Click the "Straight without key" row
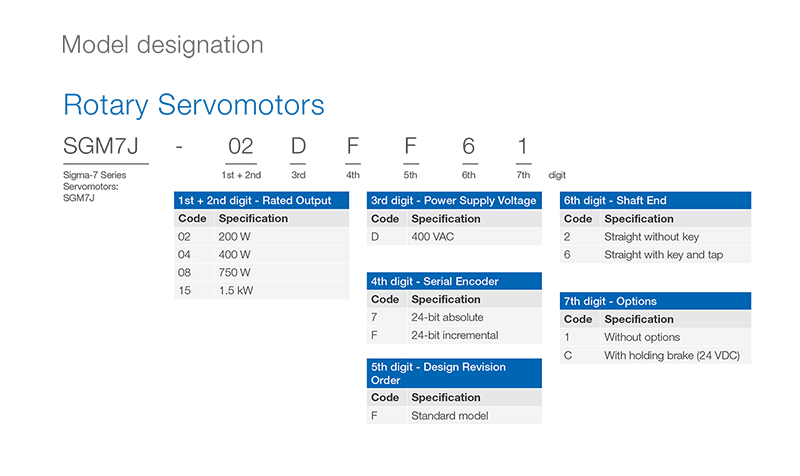This screenshot has height=476, width=800. tap(651, 237)
